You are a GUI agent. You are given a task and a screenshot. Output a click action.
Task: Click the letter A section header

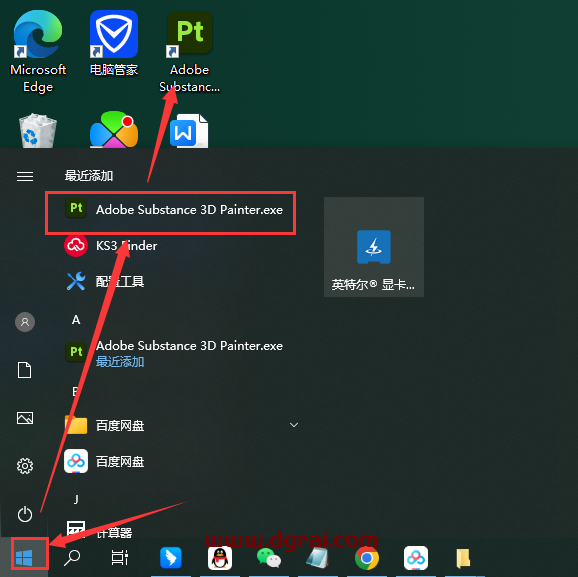(x=76, y=320)
